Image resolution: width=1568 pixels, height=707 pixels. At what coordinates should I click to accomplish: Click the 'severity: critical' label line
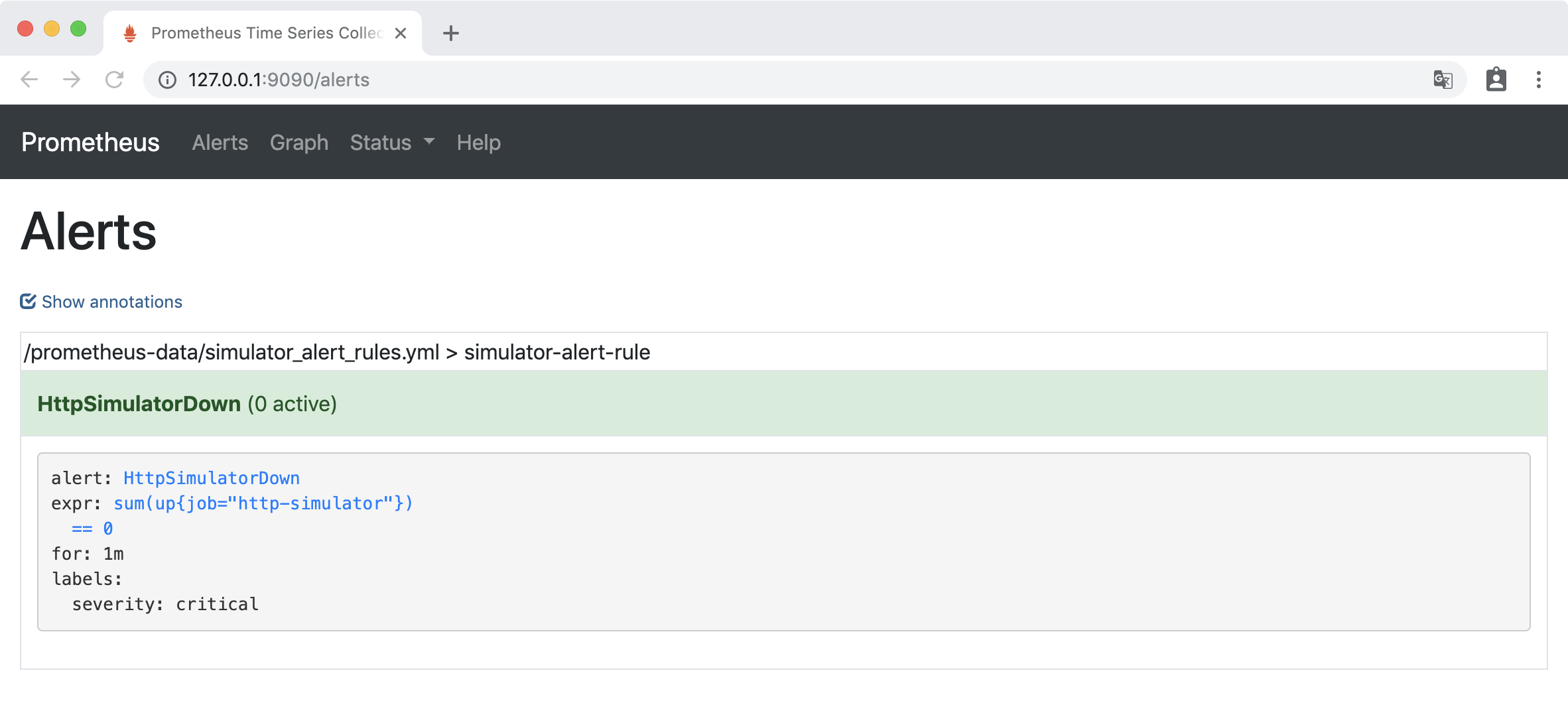[165, 604]
